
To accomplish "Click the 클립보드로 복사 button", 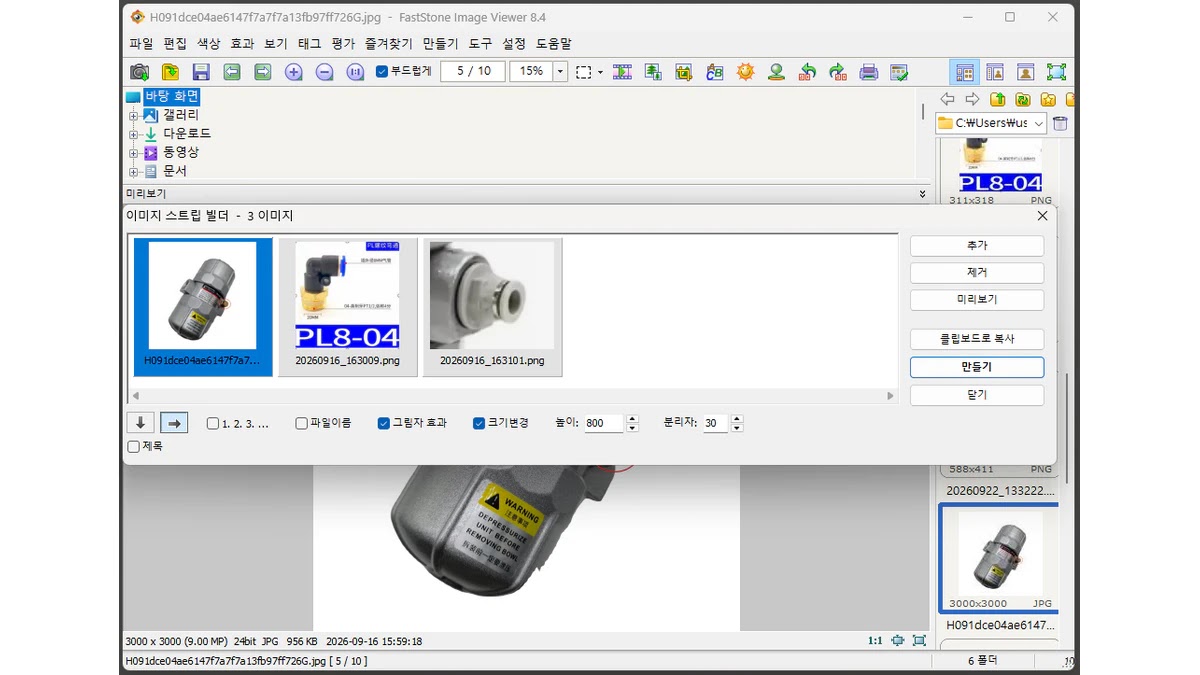I will pyautogui.click(x=977, y=339).
